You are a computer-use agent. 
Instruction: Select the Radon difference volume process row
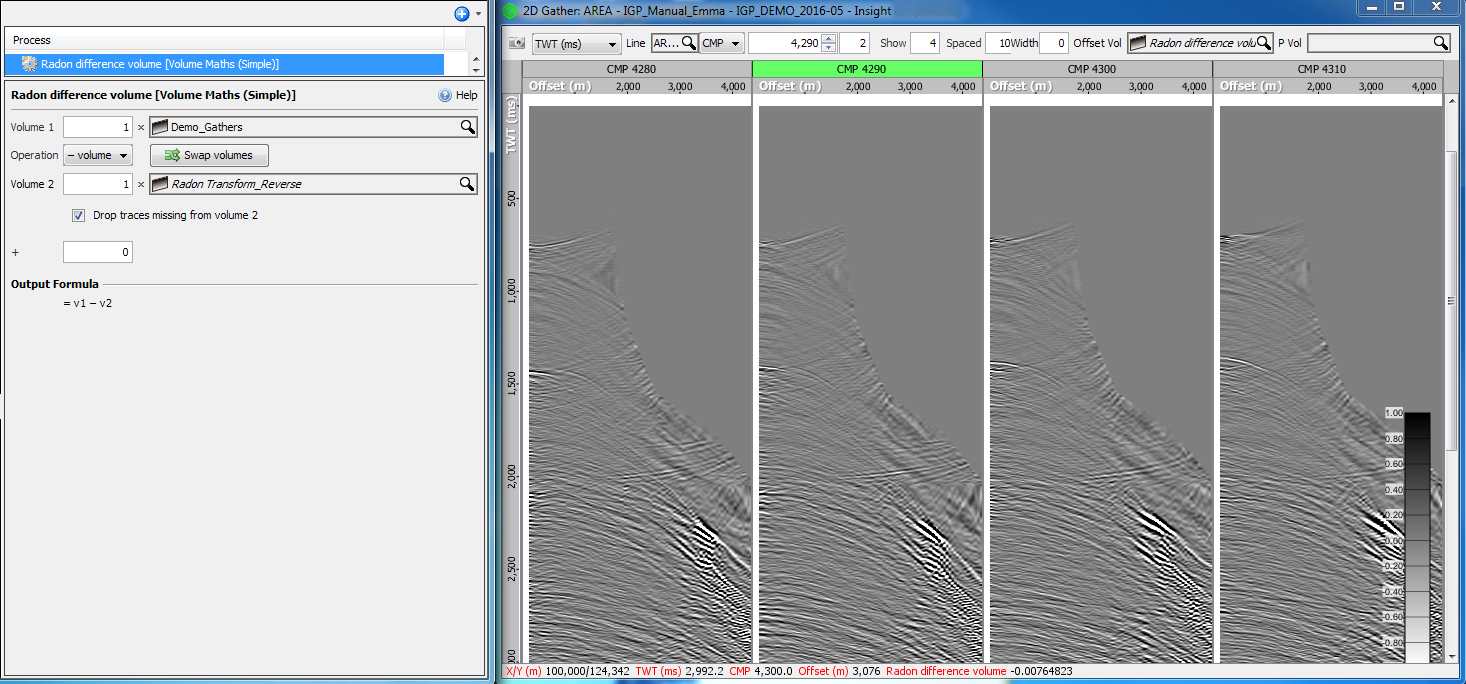coord(224,64)
